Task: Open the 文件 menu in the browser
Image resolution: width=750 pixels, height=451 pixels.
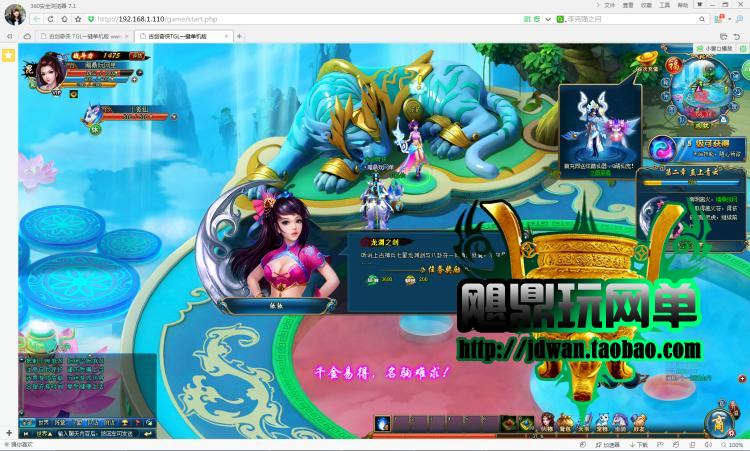Action: (x=609, y=5)
